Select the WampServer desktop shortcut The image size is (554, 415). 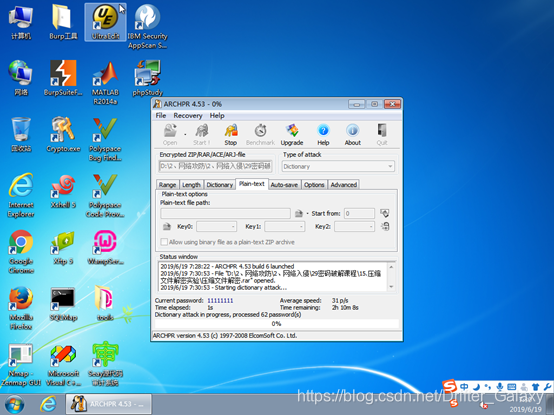pos(105,248)
